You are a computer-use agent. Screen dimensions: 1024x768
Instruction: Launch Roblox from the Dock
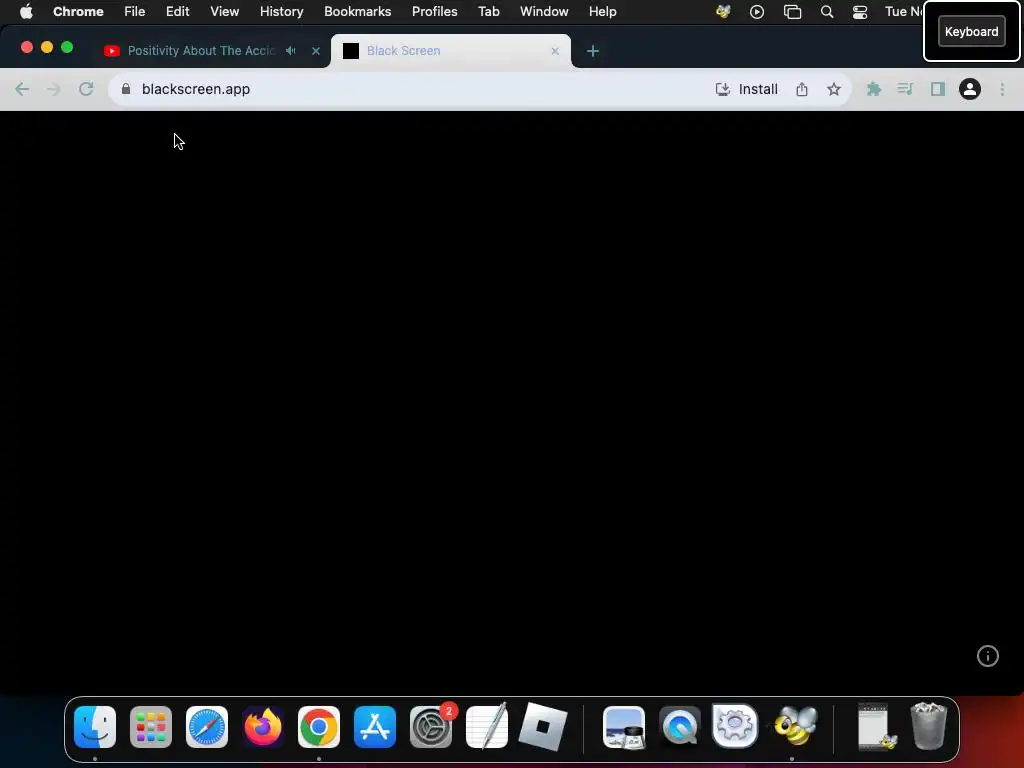[543, 726]
